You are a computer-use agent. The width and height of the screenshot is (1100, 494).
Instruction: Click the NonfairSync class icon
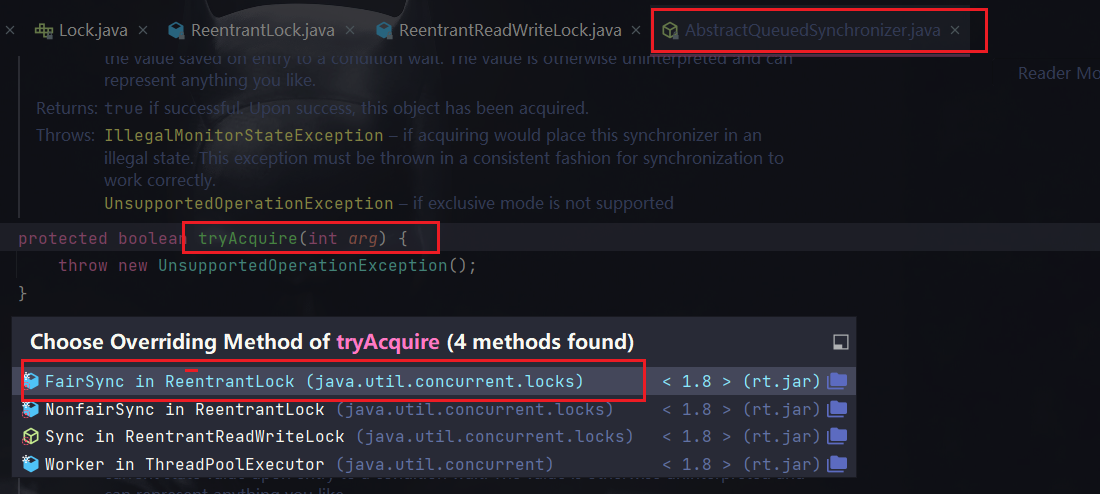click(31, 409)
